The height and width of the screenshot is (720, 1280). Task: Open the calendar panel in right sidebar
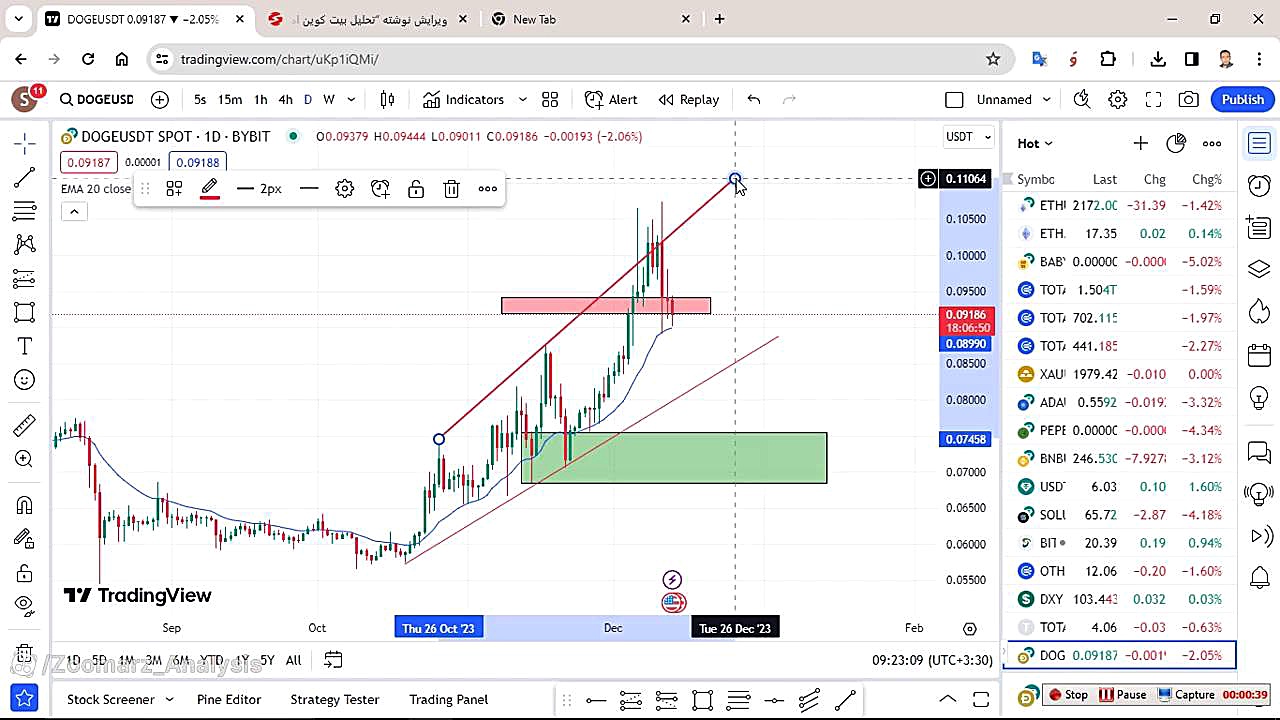[1259, 355]
